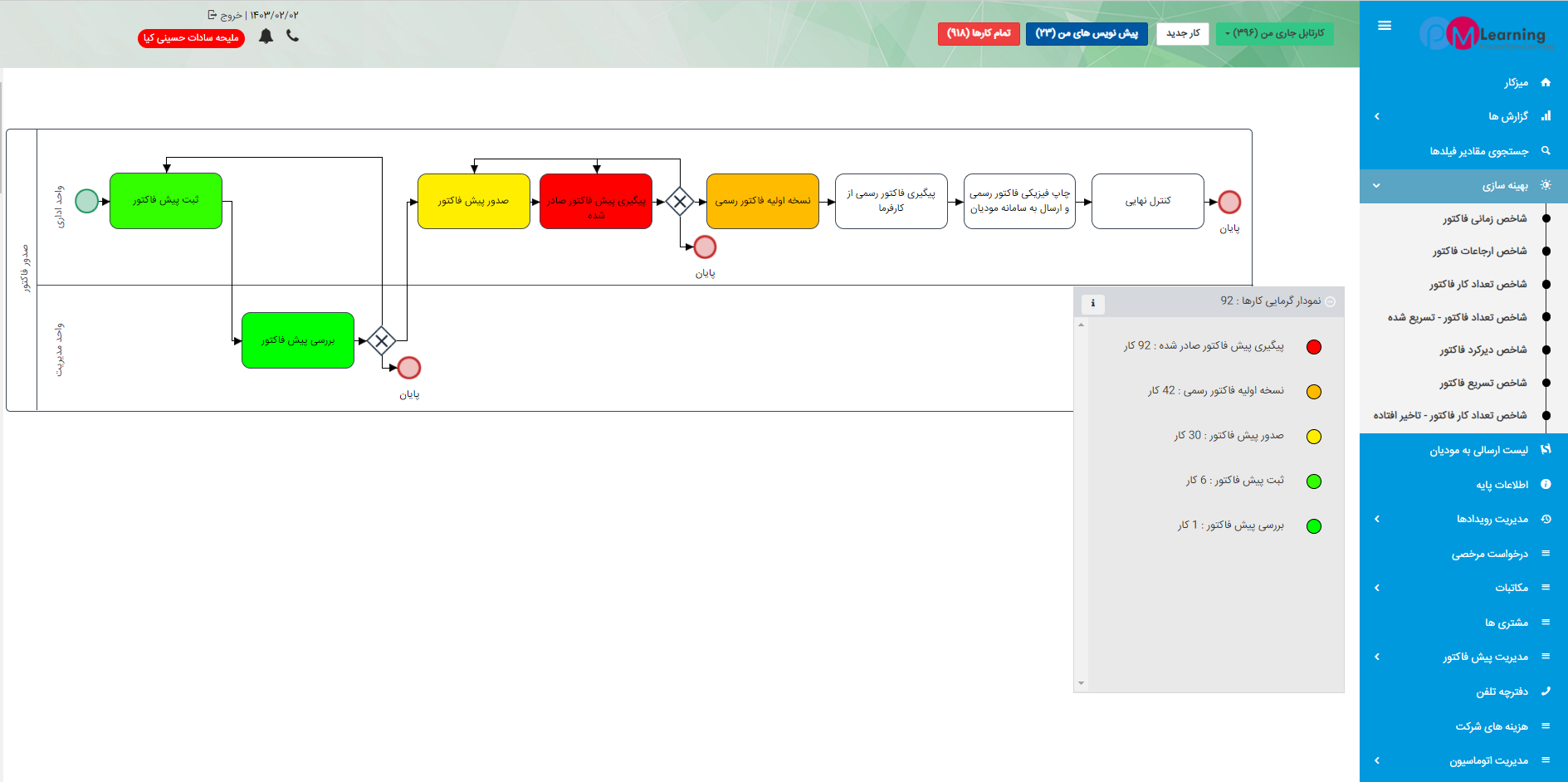The height and width of the screenshot is (782, 1568).
Task: Click the کار جدید button
Action: pyautogui.click(x=1182, y=33)
